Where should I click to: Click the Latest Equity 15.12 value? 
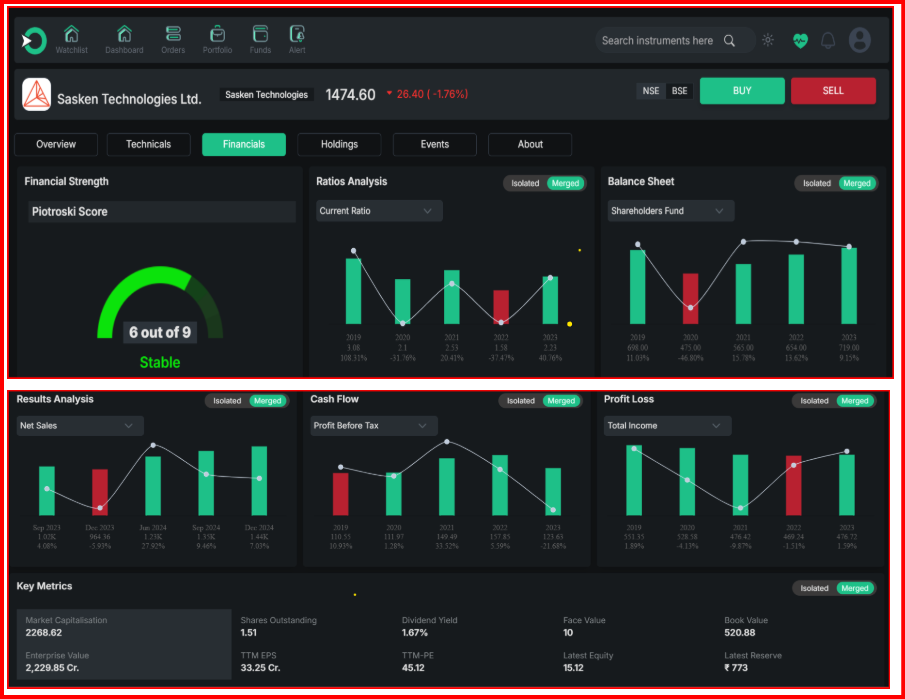pos(574,668)
